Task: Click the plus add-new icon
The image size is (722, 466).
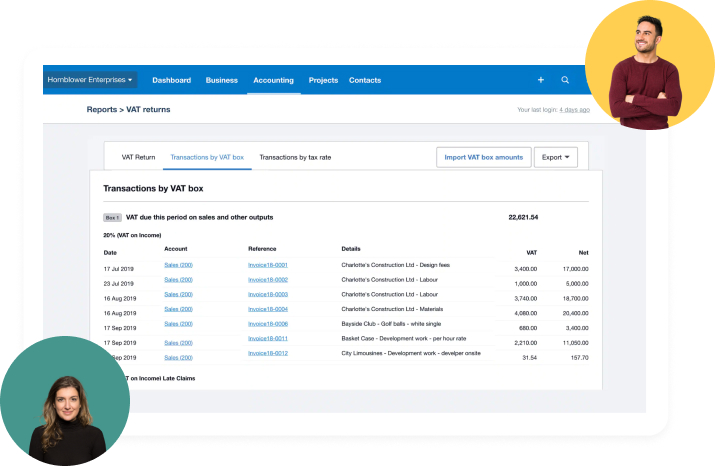Action: tap(541, 80)
